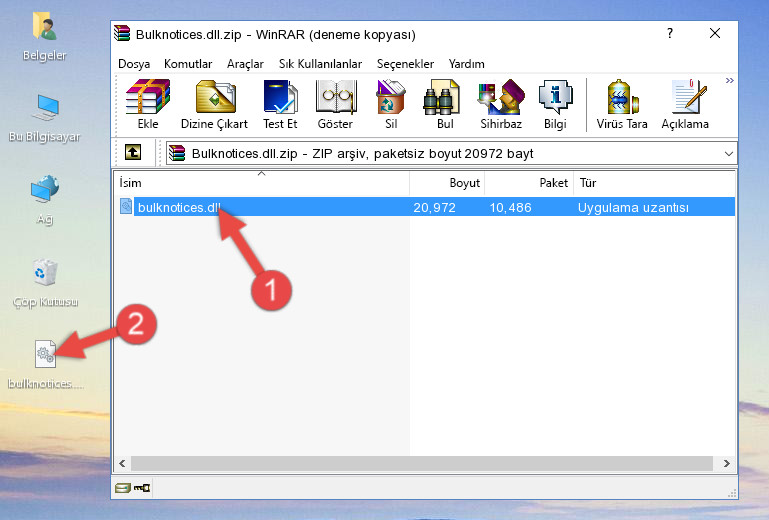Click the horizontal scrollbar right arrow
The height and width of the screenshot is (520, 769).
727,464
